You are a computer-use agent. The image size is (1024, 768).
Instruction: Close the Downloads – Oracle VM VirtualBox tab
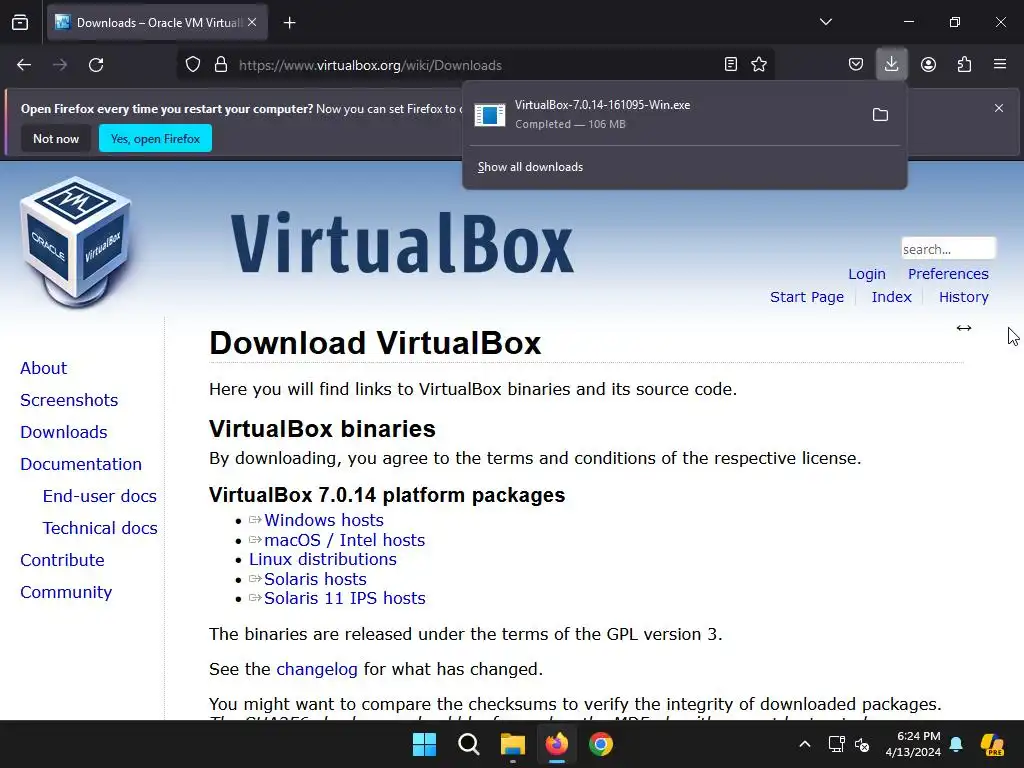click(x=252, y=22)
